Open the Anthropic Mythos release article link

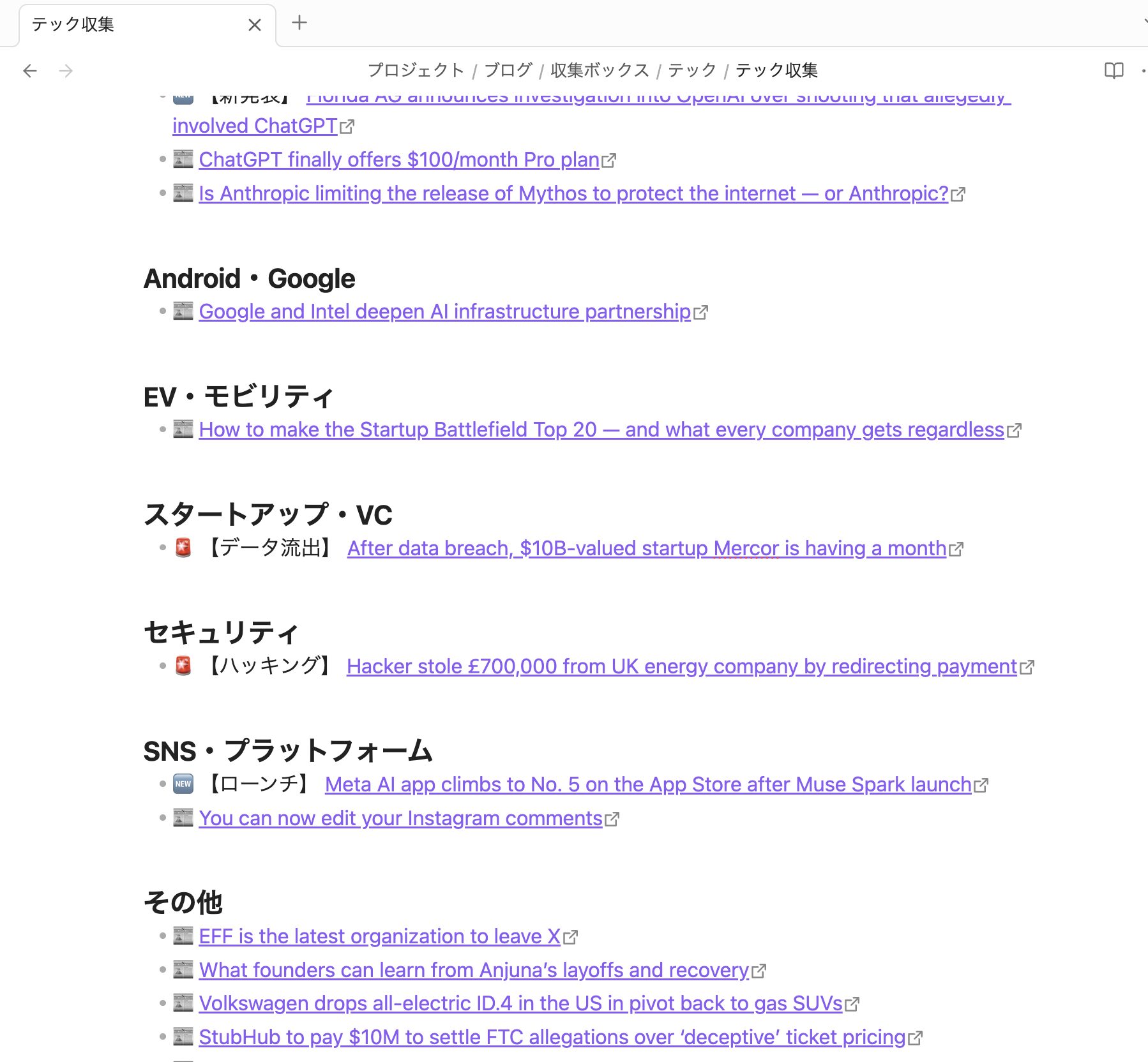(x=573, y=193)
